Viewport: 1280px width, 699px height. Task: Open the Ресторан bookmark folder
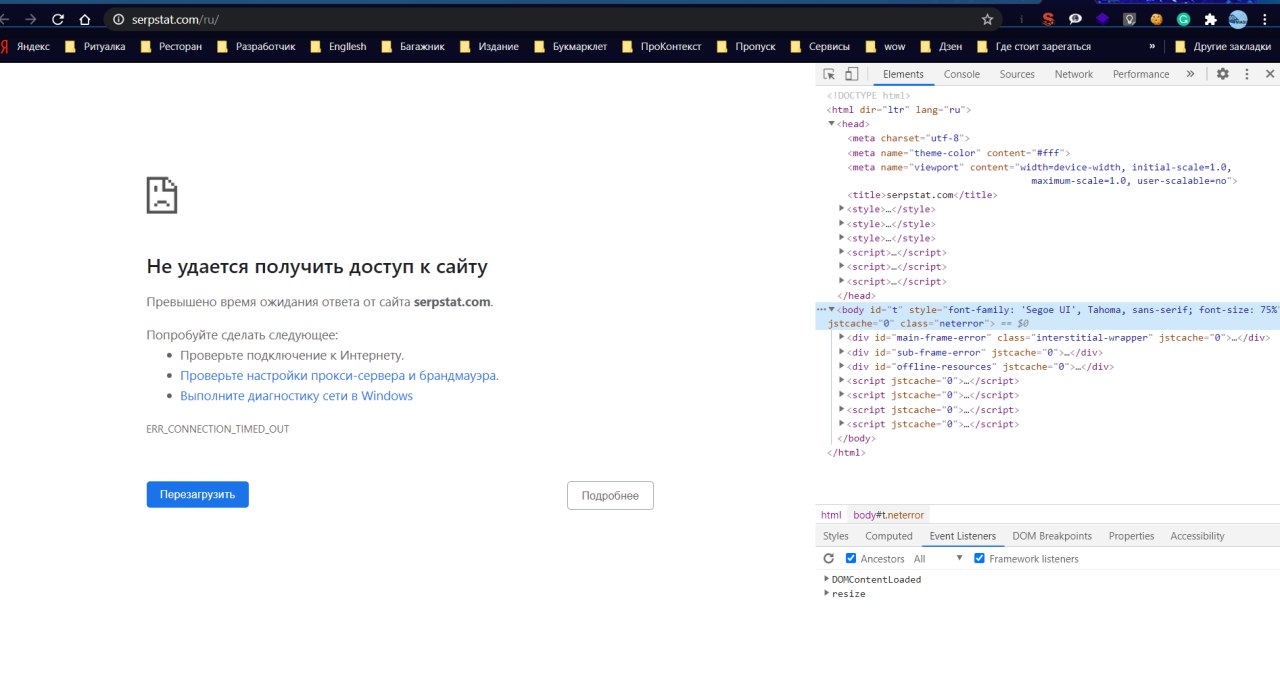click(170, 46)
